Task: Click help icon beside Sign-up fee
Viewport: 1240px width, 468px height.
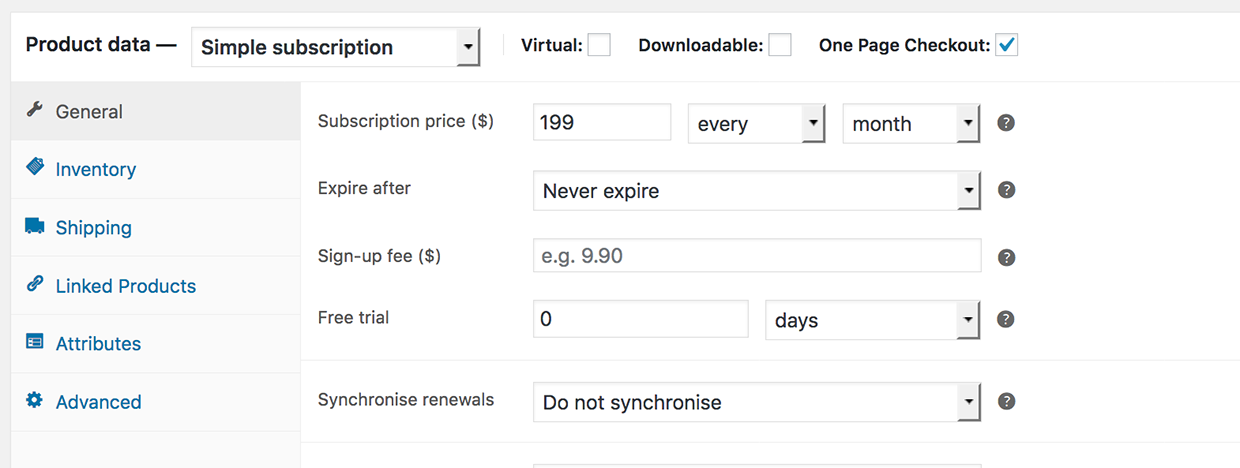Action: click(x=1007, y=257)
